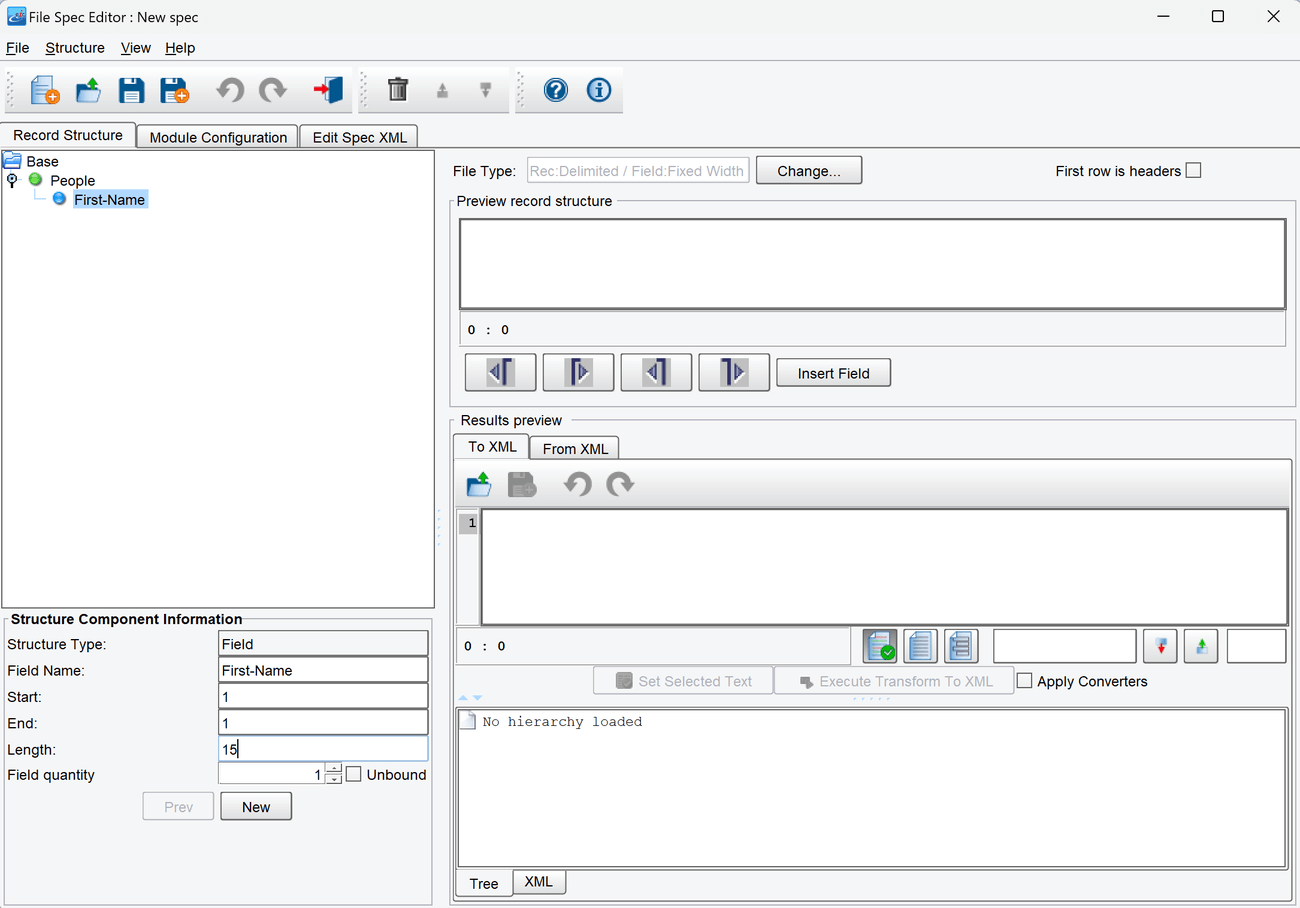This screenshot has height=908, width=1300.
Task: Click the Base folder icon in the tree
Action: pos(12,161)
